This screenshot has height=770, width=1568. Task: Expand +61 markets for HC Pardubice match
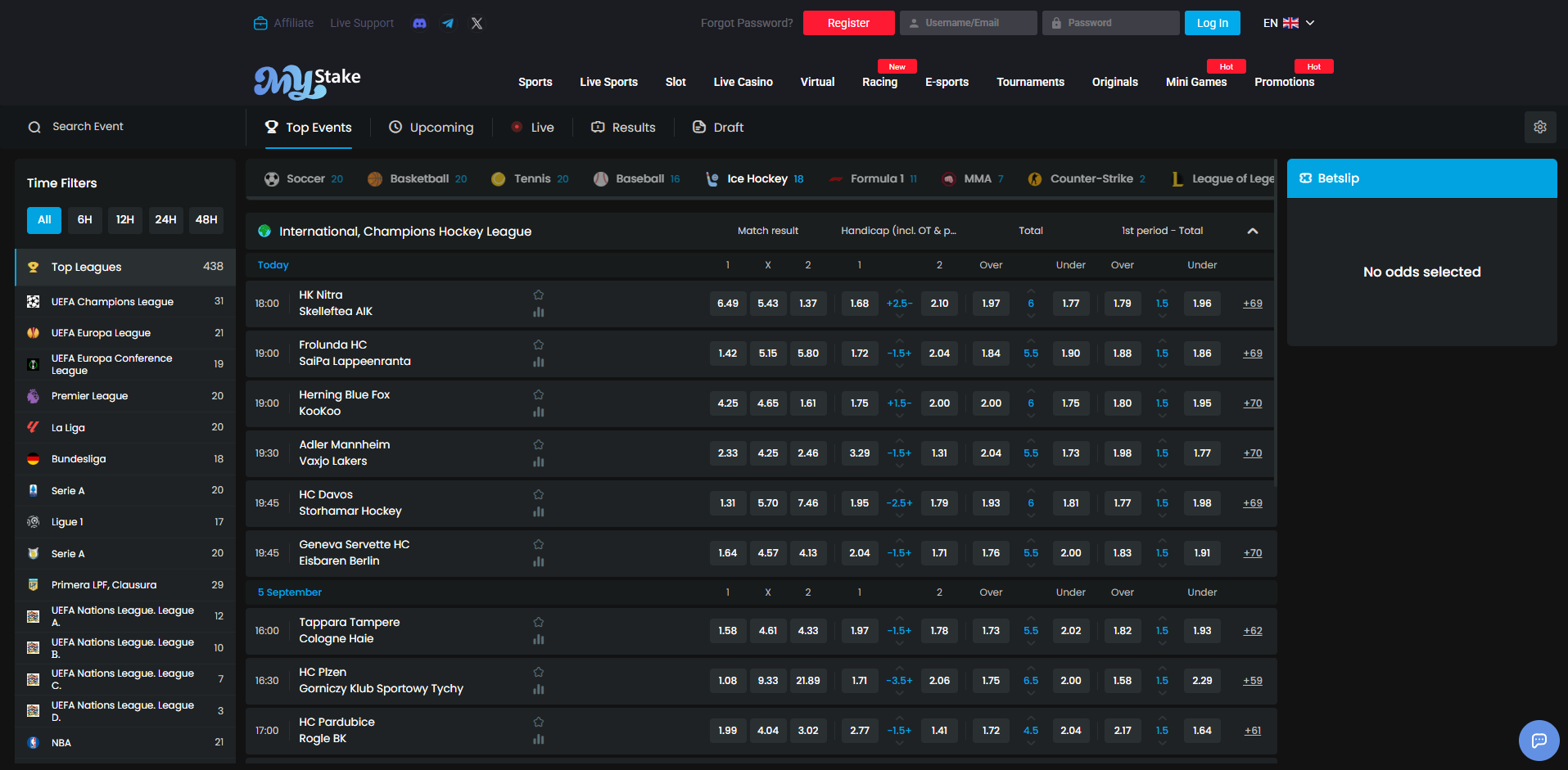1252,731
